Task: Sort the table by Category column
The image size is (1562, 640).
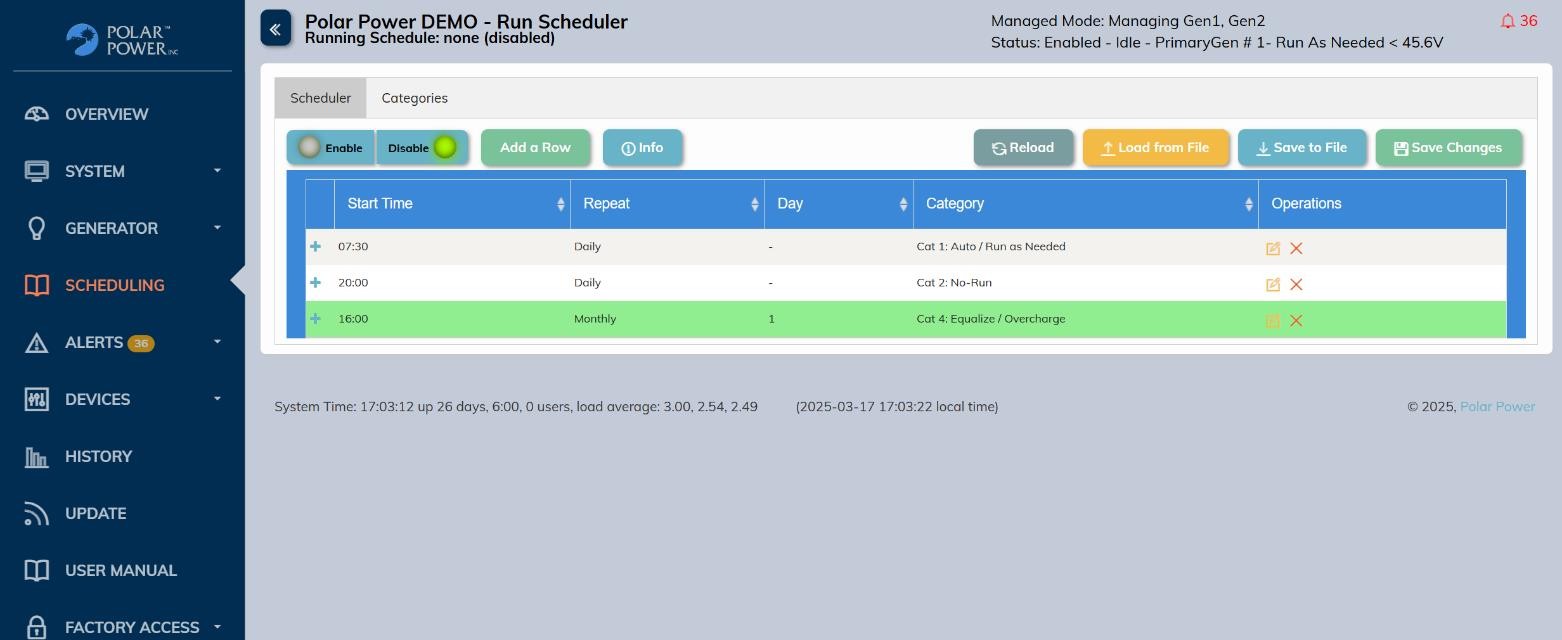Action: click(1085, 204)
